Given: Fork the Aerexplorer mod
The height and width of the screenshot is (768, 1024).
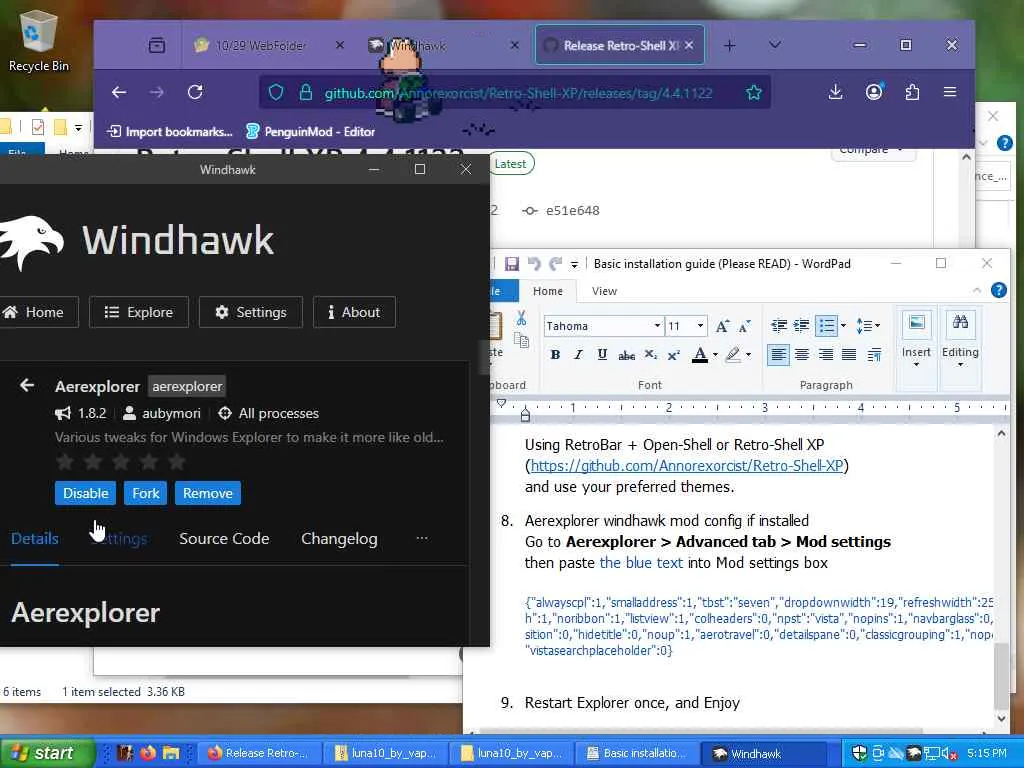Looking at the screenshot, I should pos(146,493).
